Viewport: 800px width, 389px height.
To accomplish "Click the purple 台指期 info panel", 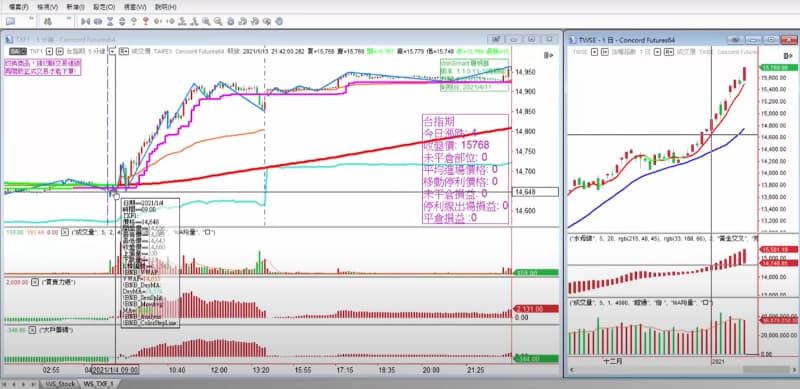I will coord(465,169).
